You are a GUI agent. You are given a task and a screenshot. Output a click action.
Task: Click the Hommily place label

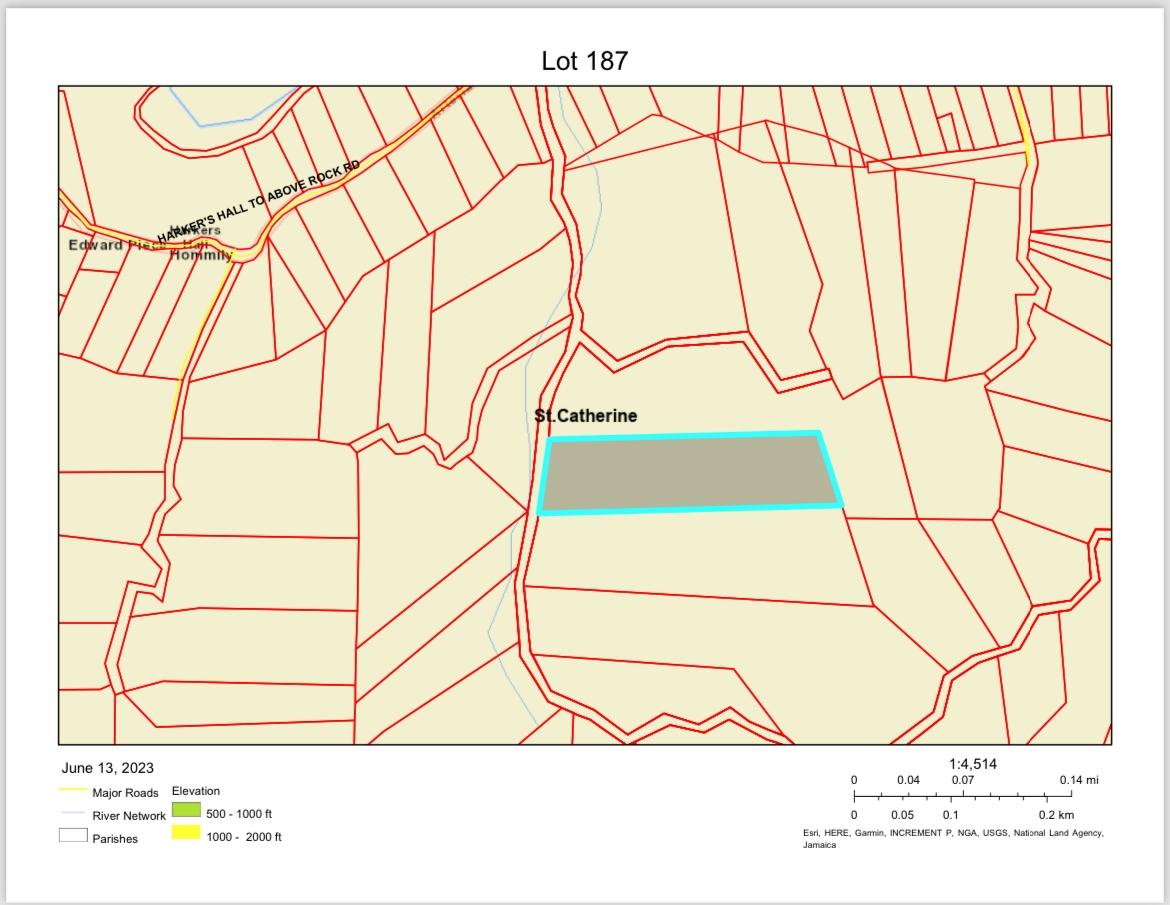pyautogui.click(x=200, y=255)
